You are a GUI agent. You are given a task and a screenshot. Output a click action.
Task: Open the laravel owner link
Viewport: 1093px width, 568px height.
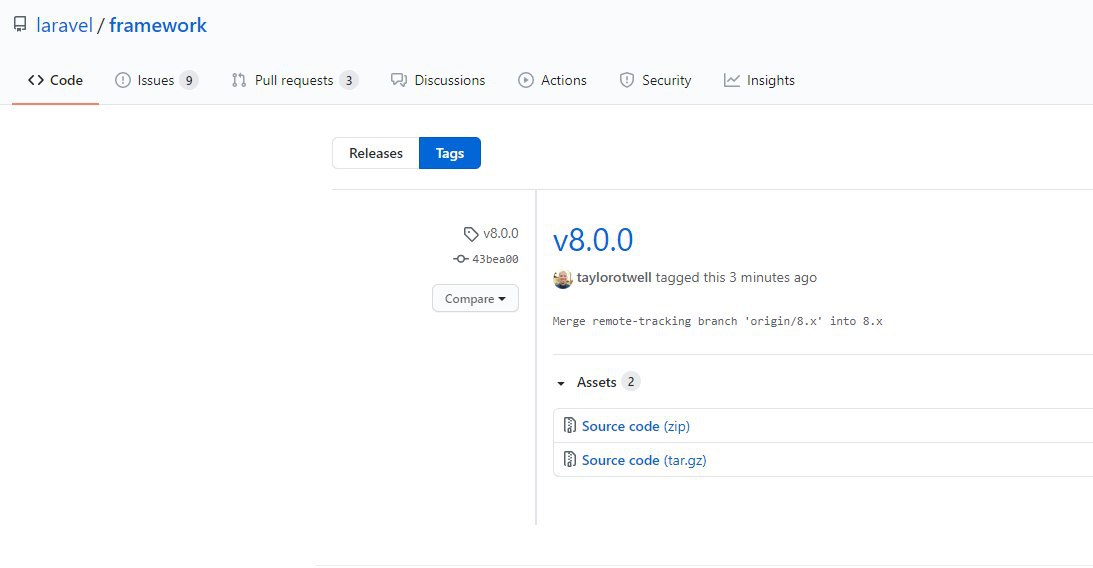(x=64, y=25)
